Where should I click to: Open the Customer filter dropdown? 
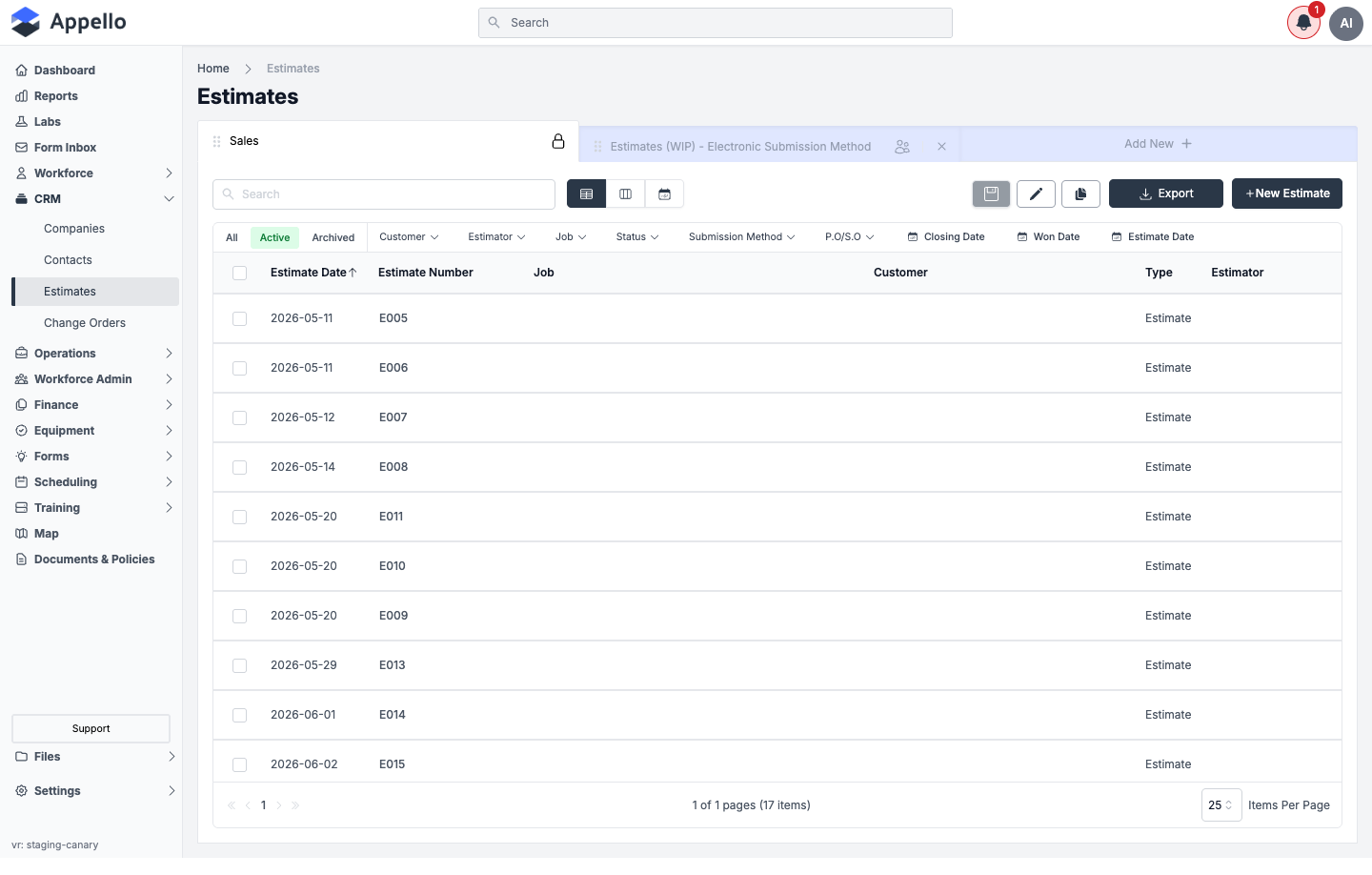tap(409, 237)
